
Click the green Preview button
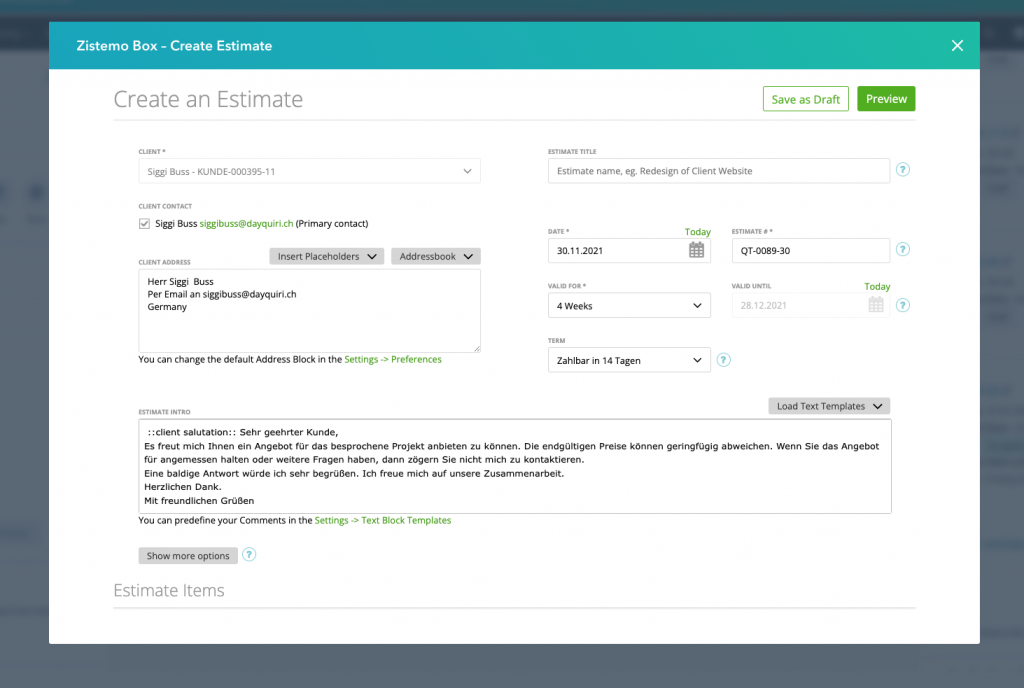coord(886,99)
